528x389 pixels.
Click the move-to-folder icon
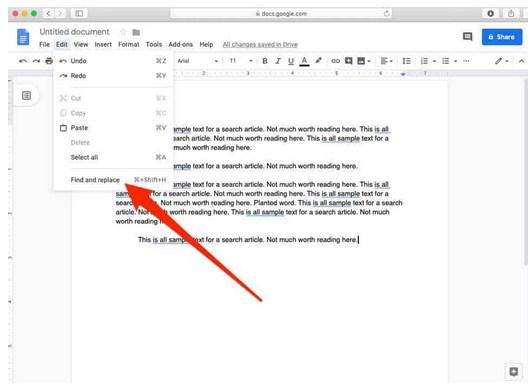click(x=136, y=32)
